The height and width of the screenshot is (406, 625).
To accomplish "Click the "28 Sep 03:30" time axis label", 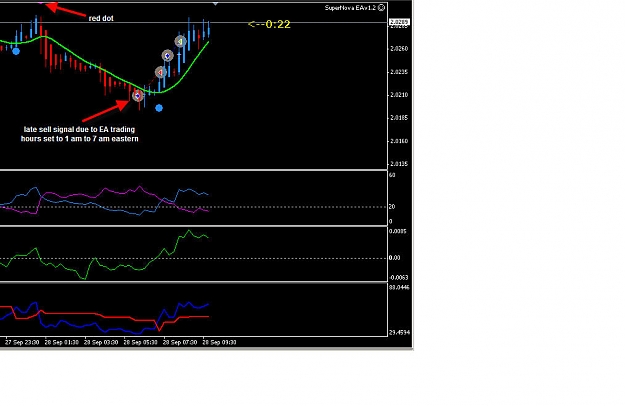I will (x=101, y=342).
